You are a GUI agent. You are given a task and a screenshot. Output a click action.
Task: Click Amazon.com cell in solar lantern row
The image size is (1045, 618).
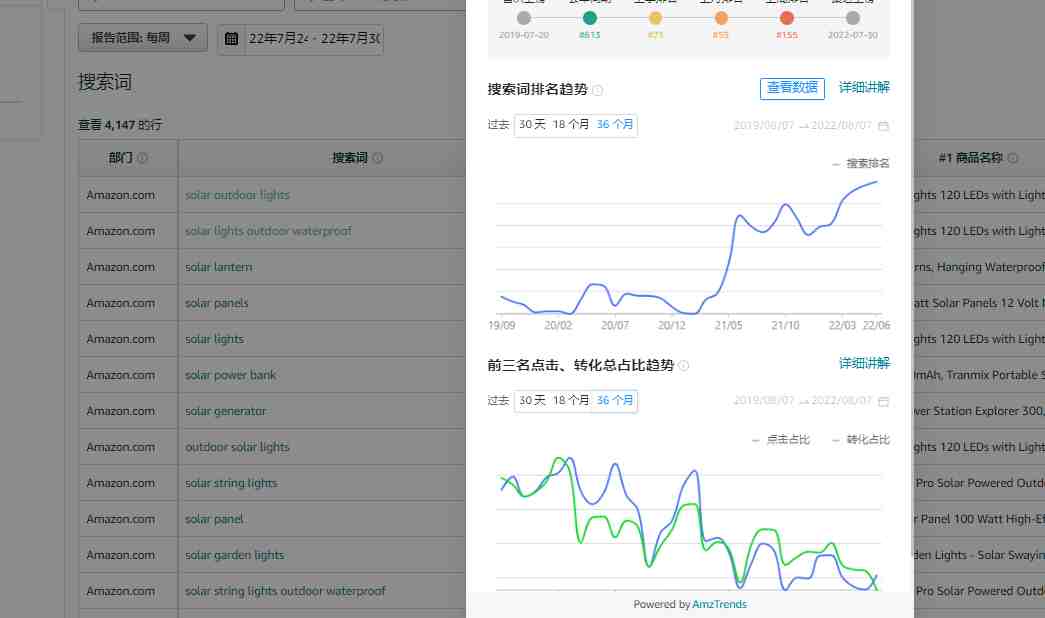coord(121,267)
